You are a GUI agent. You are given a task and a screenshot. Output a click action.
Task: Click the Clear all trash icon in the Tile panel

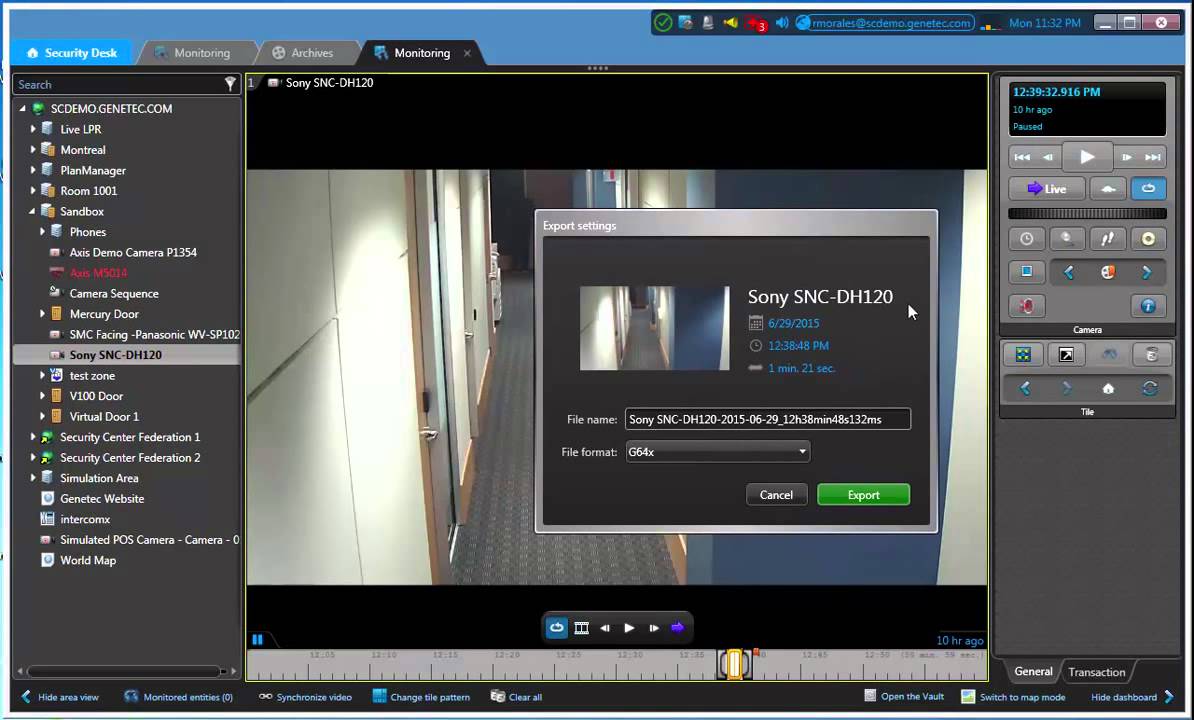pyautogui.click(x=1151, y=354)
